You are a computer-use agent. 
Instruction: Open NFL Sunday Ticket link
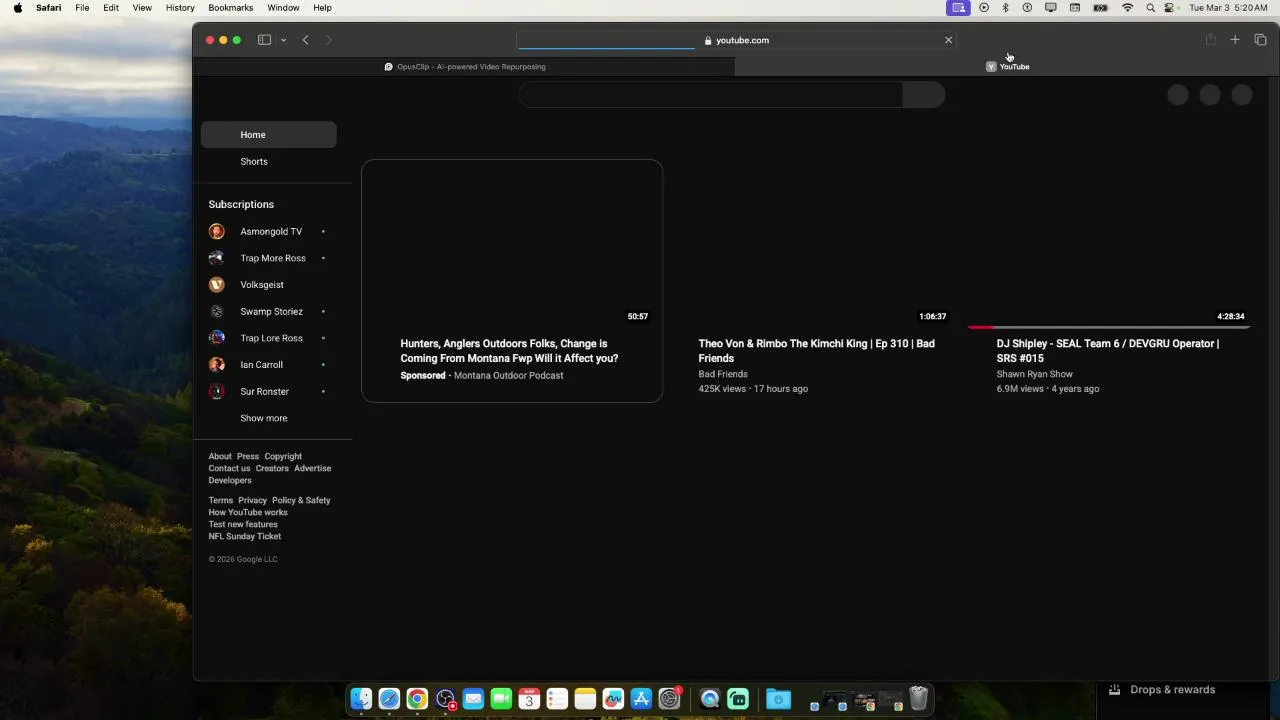(x=245, y=536)
